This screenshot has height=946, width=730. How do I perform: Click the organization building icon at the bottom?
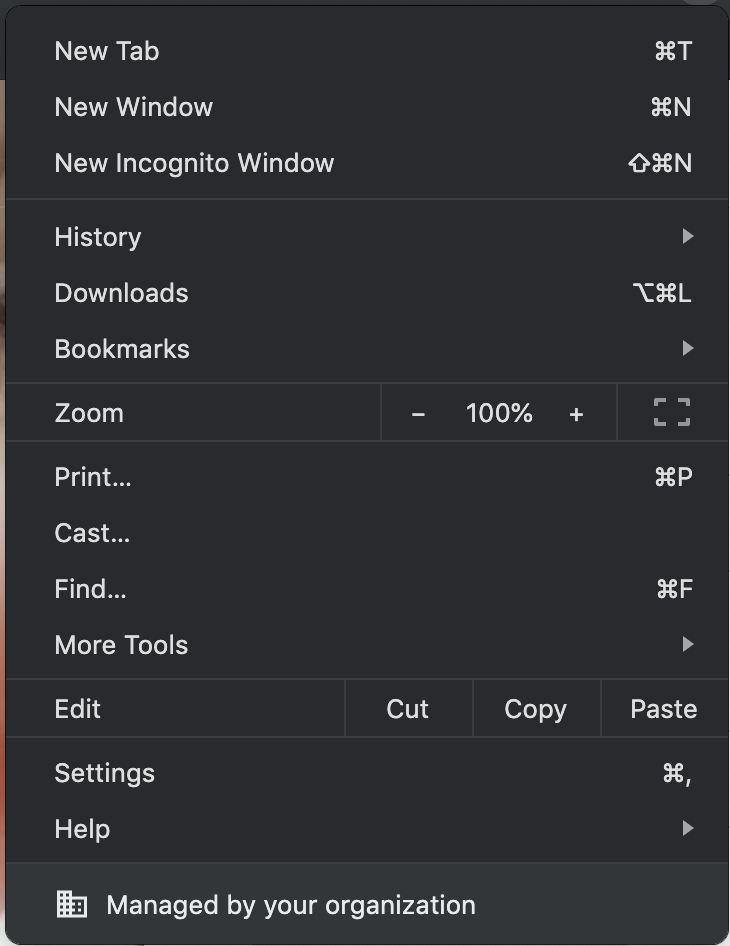coord(71,904)
